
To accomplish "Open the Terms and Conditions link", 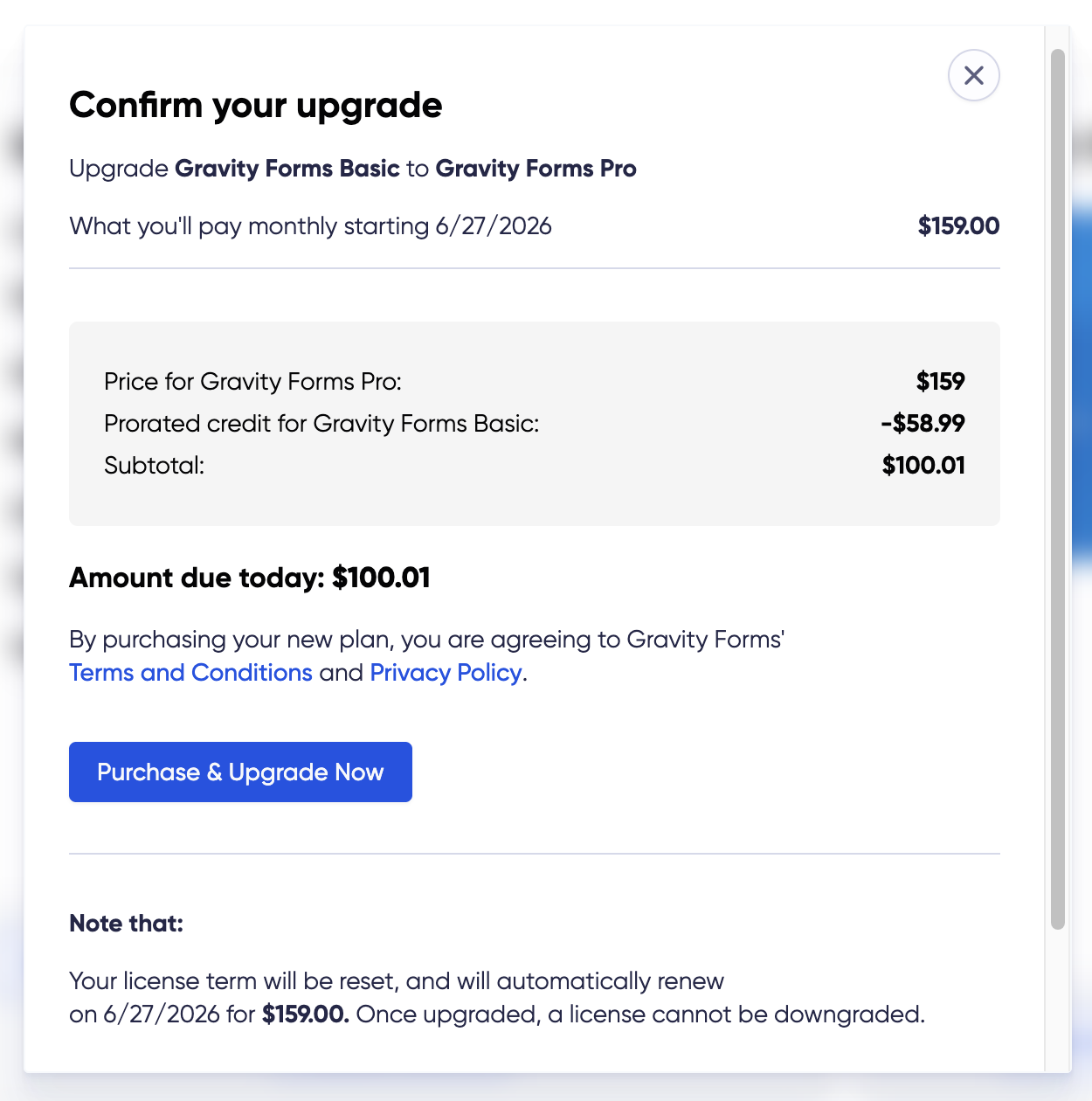I will (x=190, y=673).
